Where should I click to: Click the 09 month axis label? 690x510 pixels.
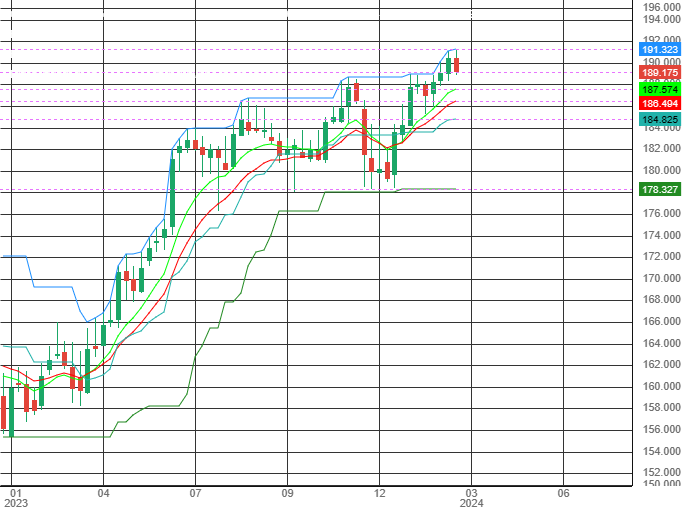[287, 493]
